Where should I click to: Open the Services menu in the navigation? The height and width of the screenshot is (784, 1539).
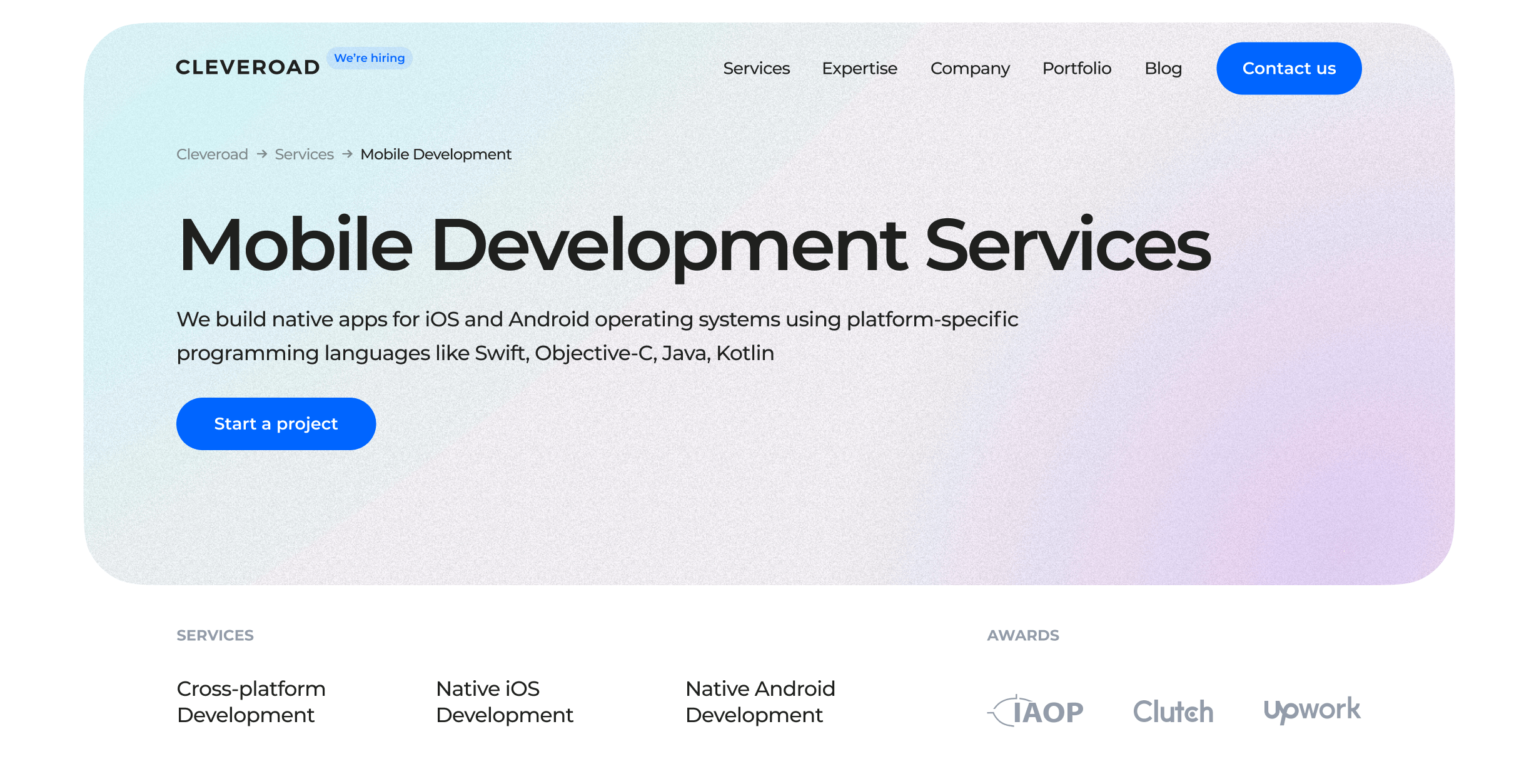757,69
